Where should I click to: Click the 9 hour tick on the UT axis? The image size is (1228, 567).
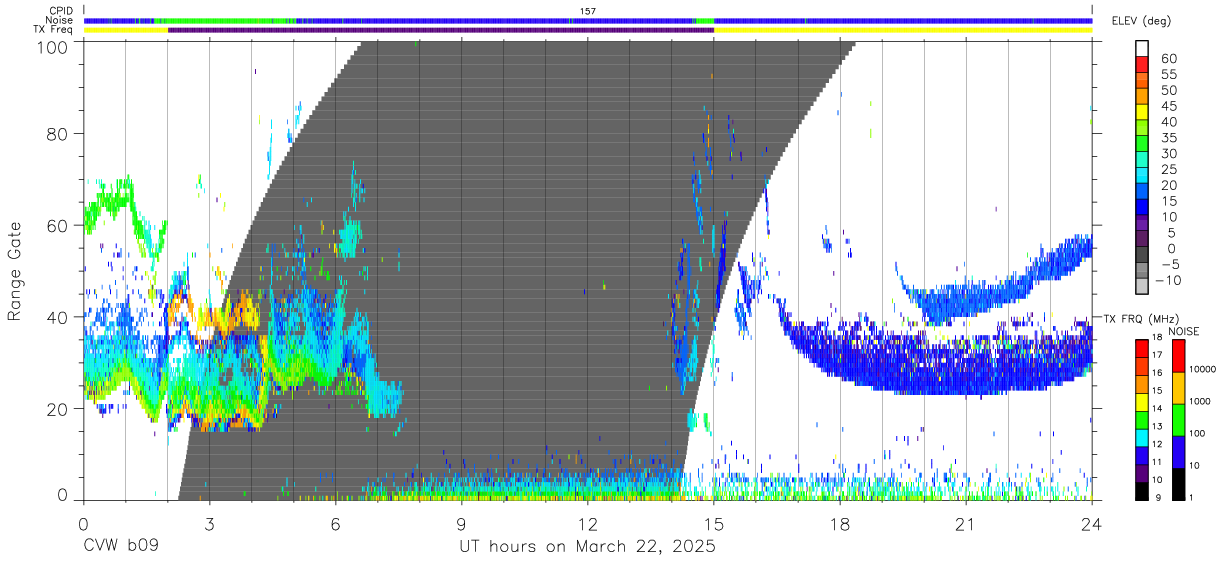[461, 524]
